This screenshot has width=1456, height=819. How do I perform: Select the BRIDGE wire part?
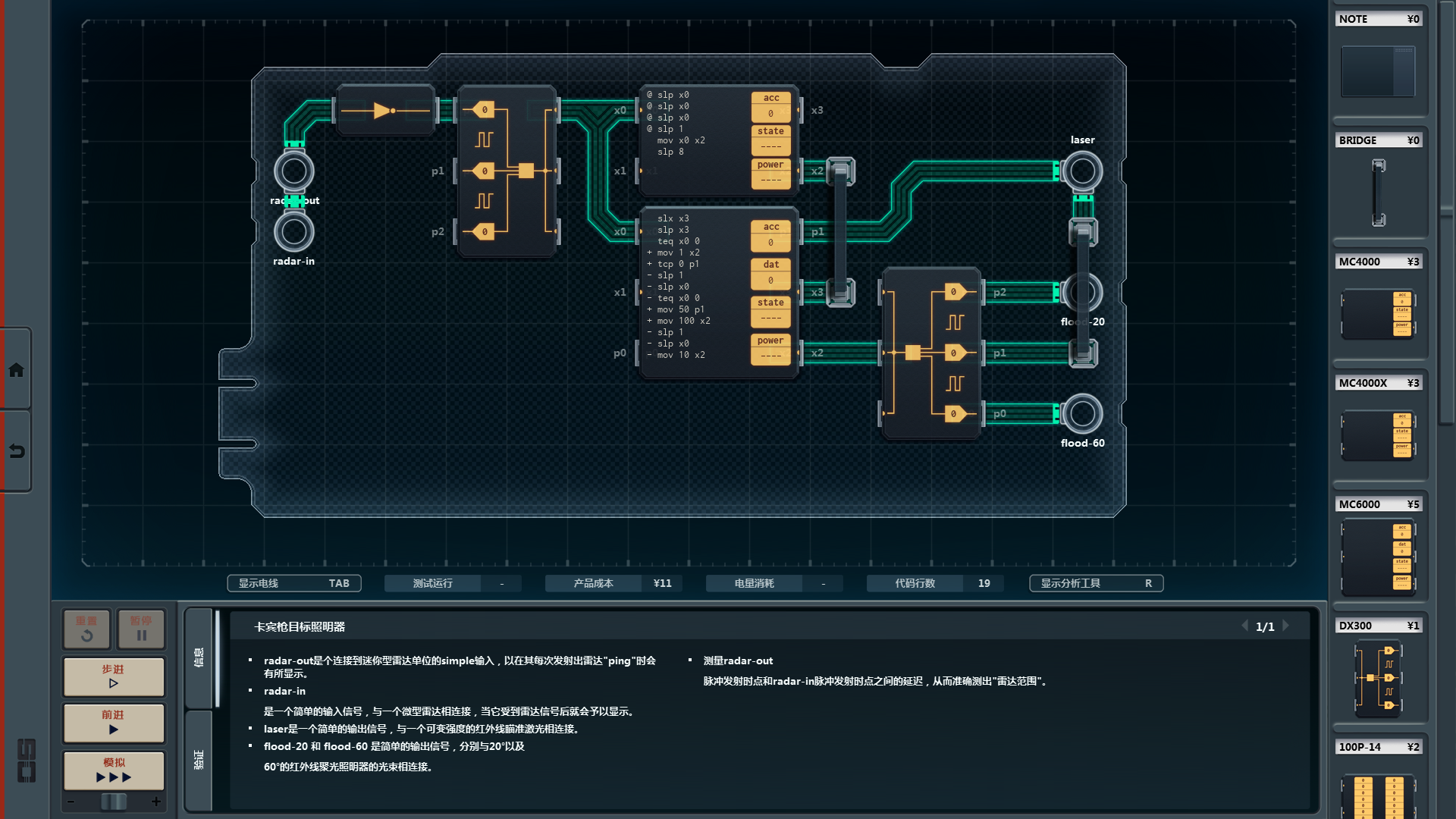click(x=1378, y=193)
